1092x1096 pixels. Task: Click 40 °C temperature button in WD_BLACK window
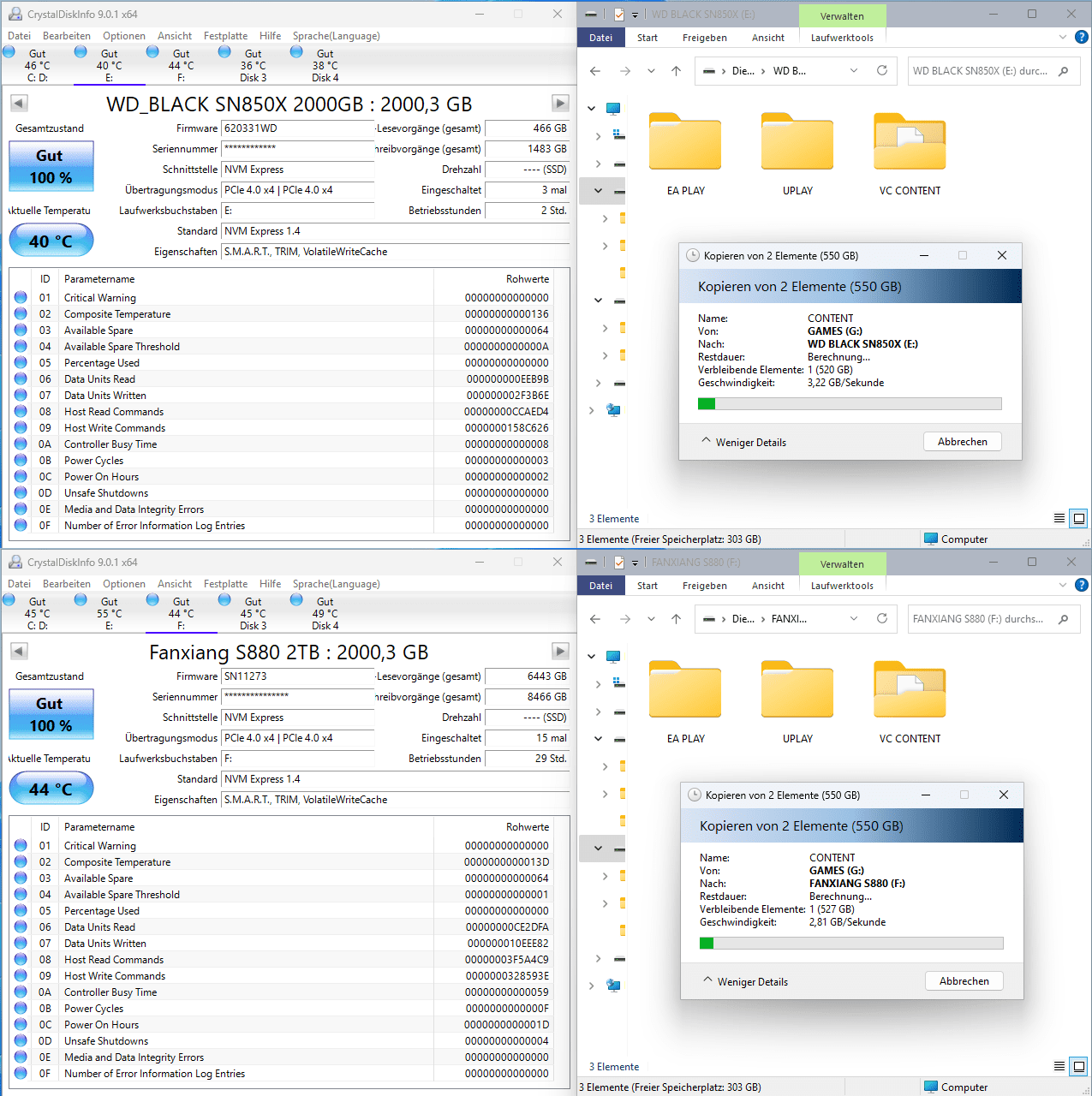(51, 241)
